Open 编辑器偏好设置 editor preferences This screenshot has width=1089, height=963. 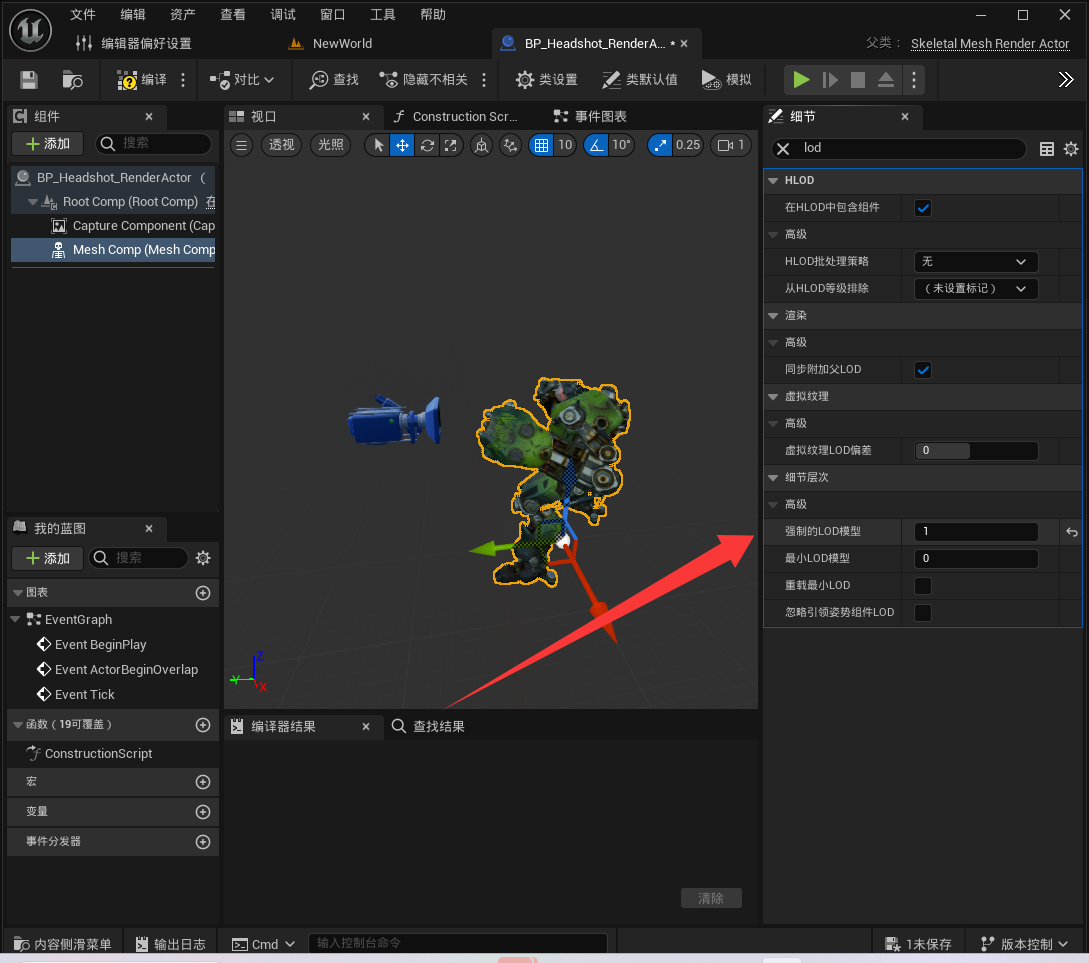click(x=133, y=44)
